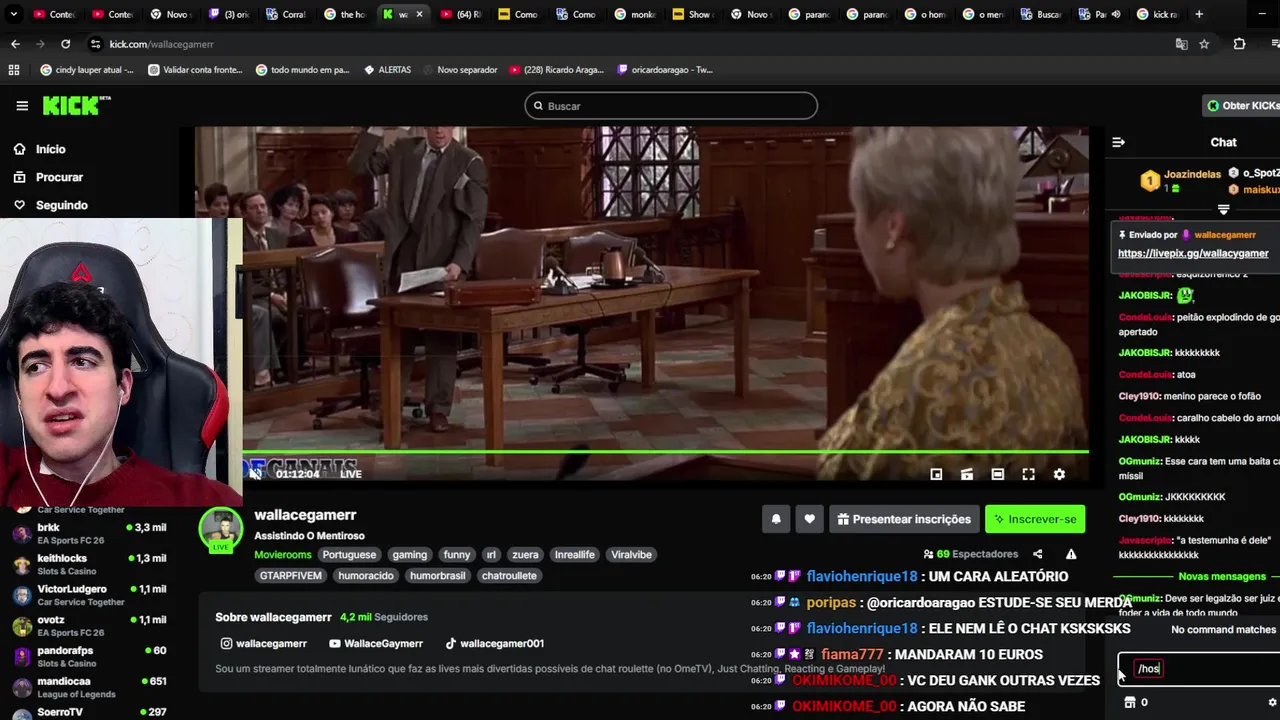1280x720 pixels.
Task: Open the browser extensions puzzle icon
Action: click(x=1239, y=44)
